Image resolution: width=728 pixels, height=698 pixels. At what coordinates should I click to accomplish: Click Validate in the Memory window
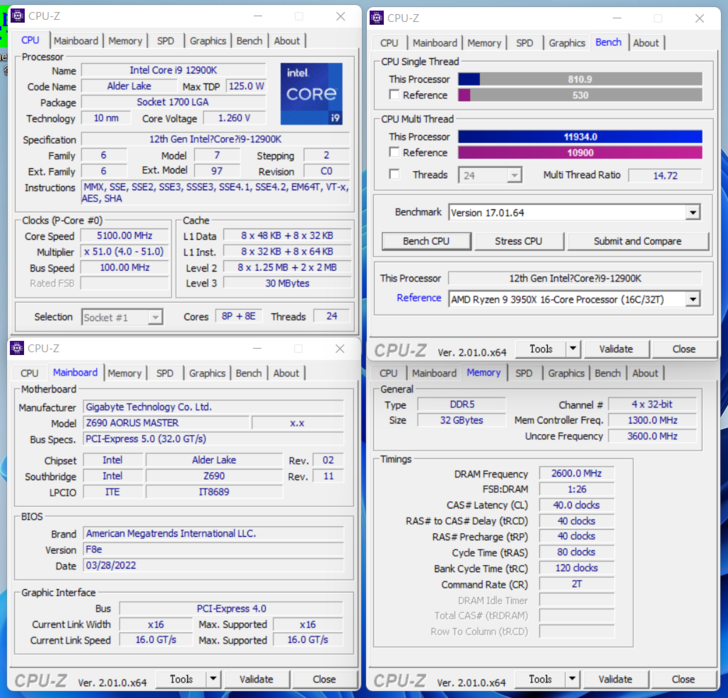click(615, 679)
